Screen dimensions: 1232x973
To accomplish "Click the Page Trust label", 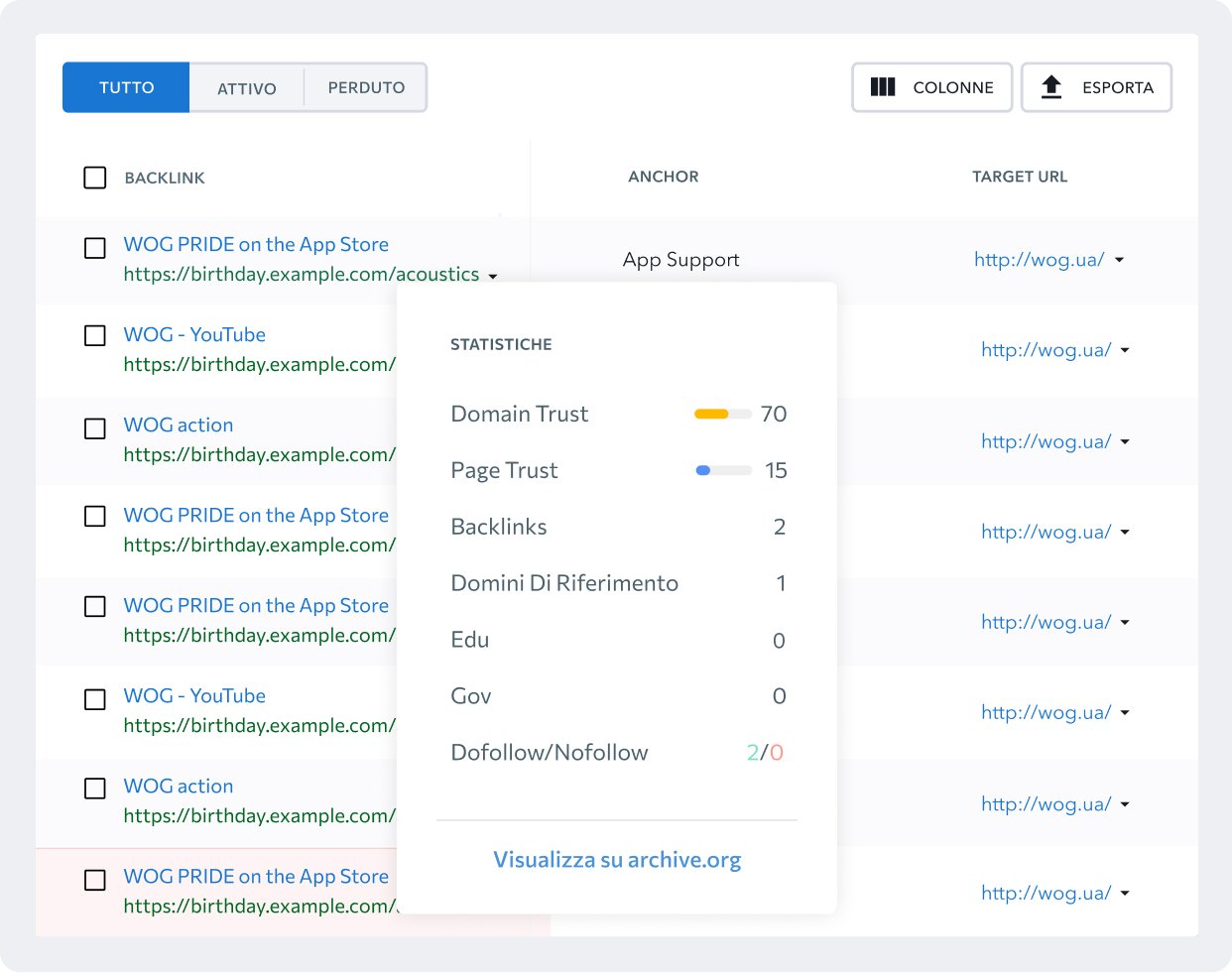I will point(505,470).
